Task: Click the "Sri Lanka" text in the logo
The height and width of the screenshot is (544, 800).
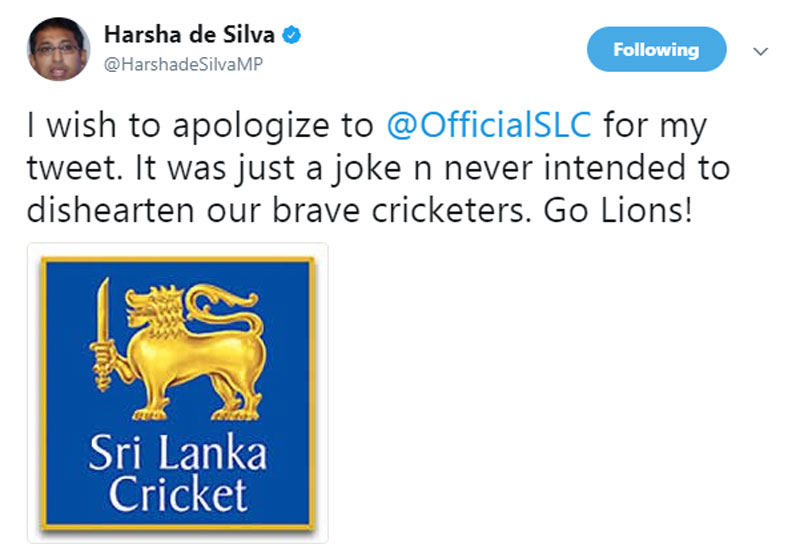Action: 178,454
